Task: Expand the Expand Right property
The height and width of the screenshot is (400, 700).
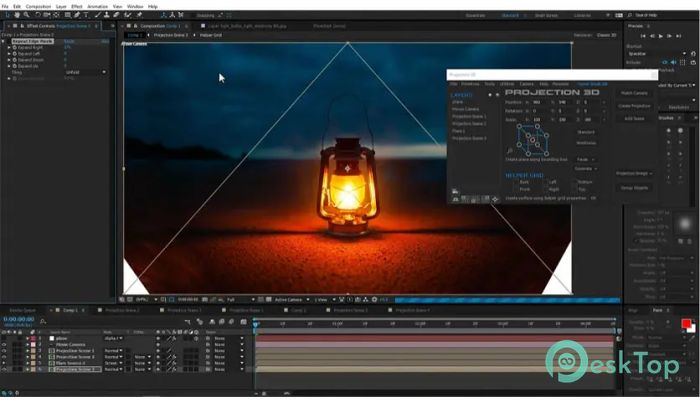Action: pyautogui.click(x=9, y=47)
